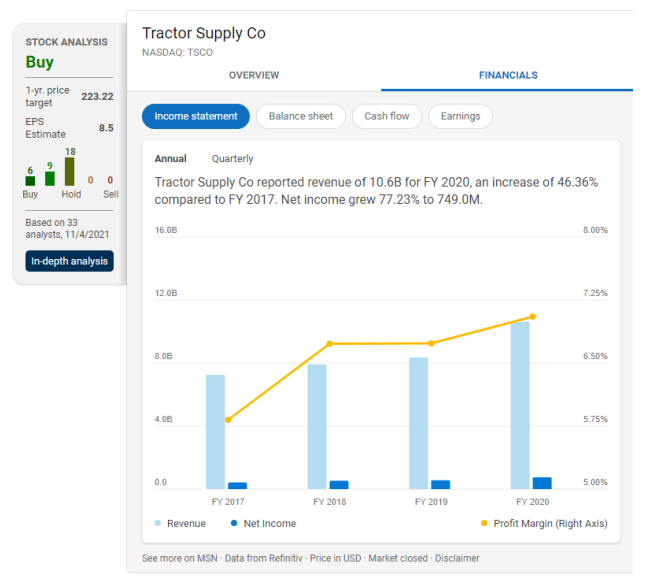Image resolution: width=645 pixels, height=579 pixels.
Task: Open the Disclaimer link
Action: click(457, 558)
